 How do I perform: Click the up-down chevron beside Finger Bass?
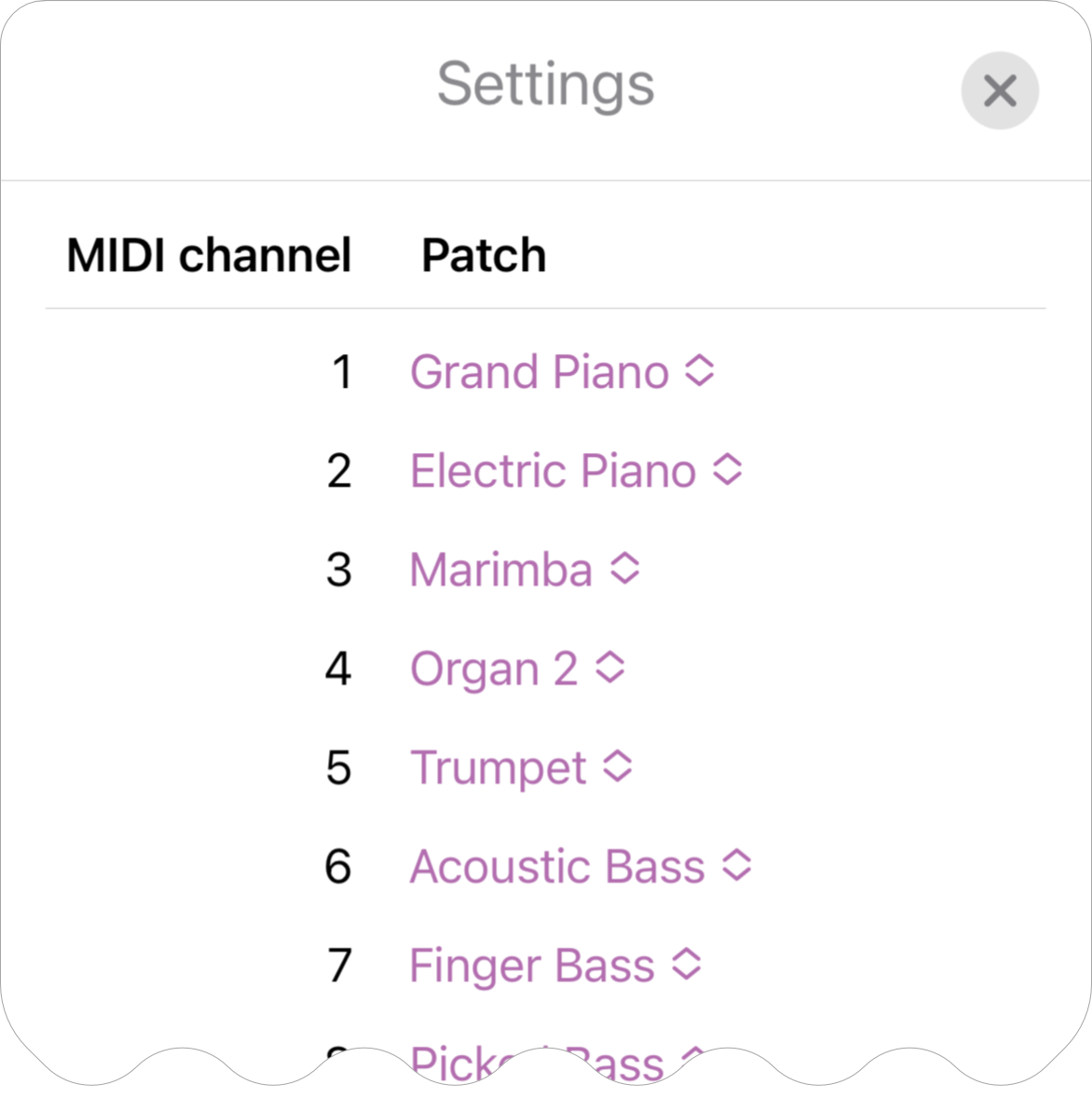687,964
